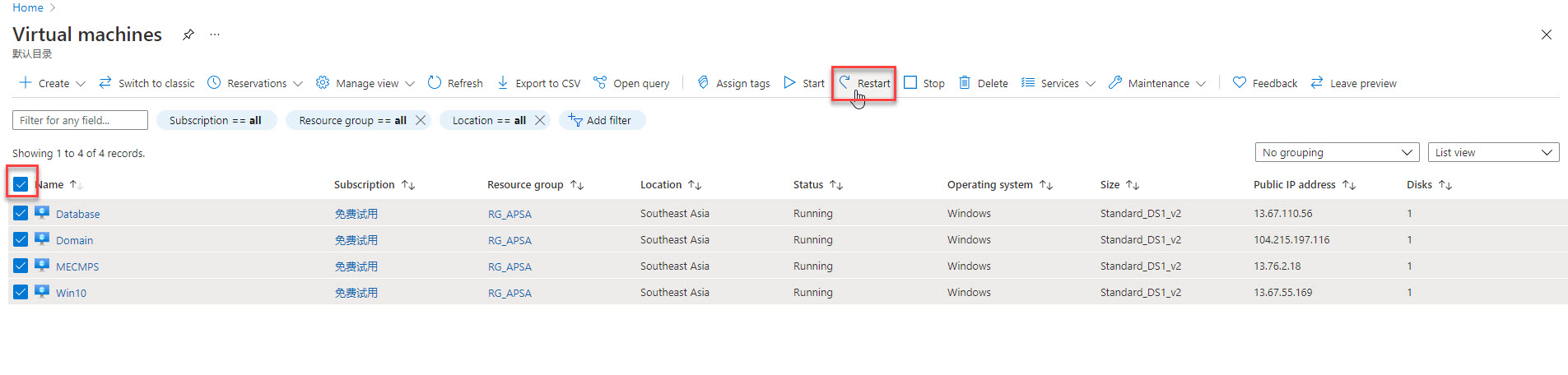Image resolution: width=1568 pixels, height=375 pixels.
Task: Click the Filter for any field box
Action: pos(80,121)
